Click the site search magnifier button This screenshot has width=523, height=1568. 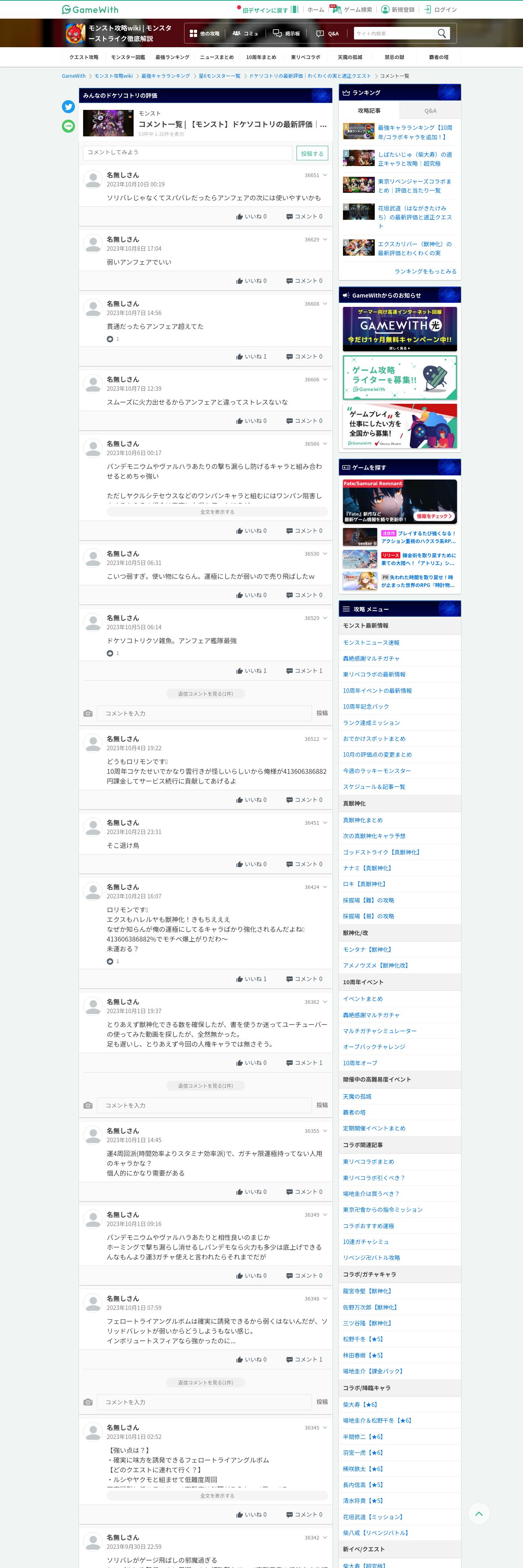click(x=442, y=33)
